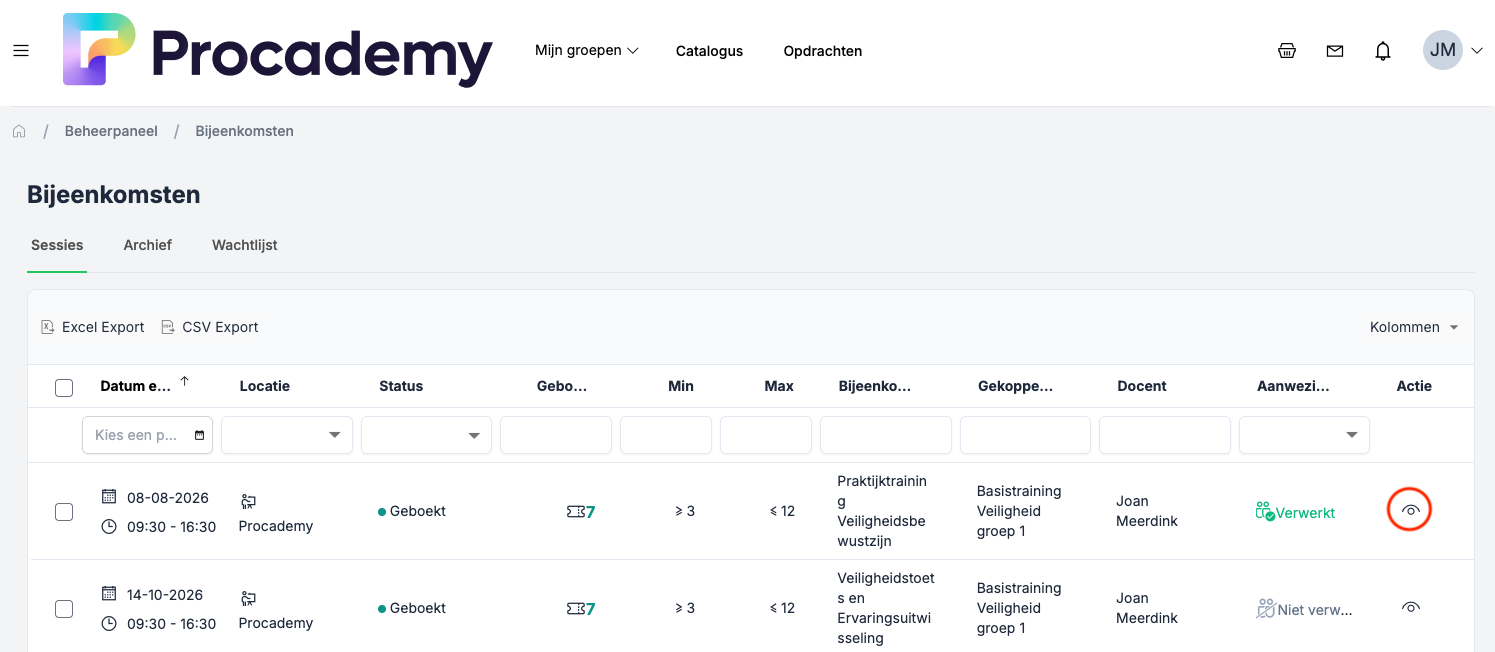Click the CSV Export button

[210, 327]
